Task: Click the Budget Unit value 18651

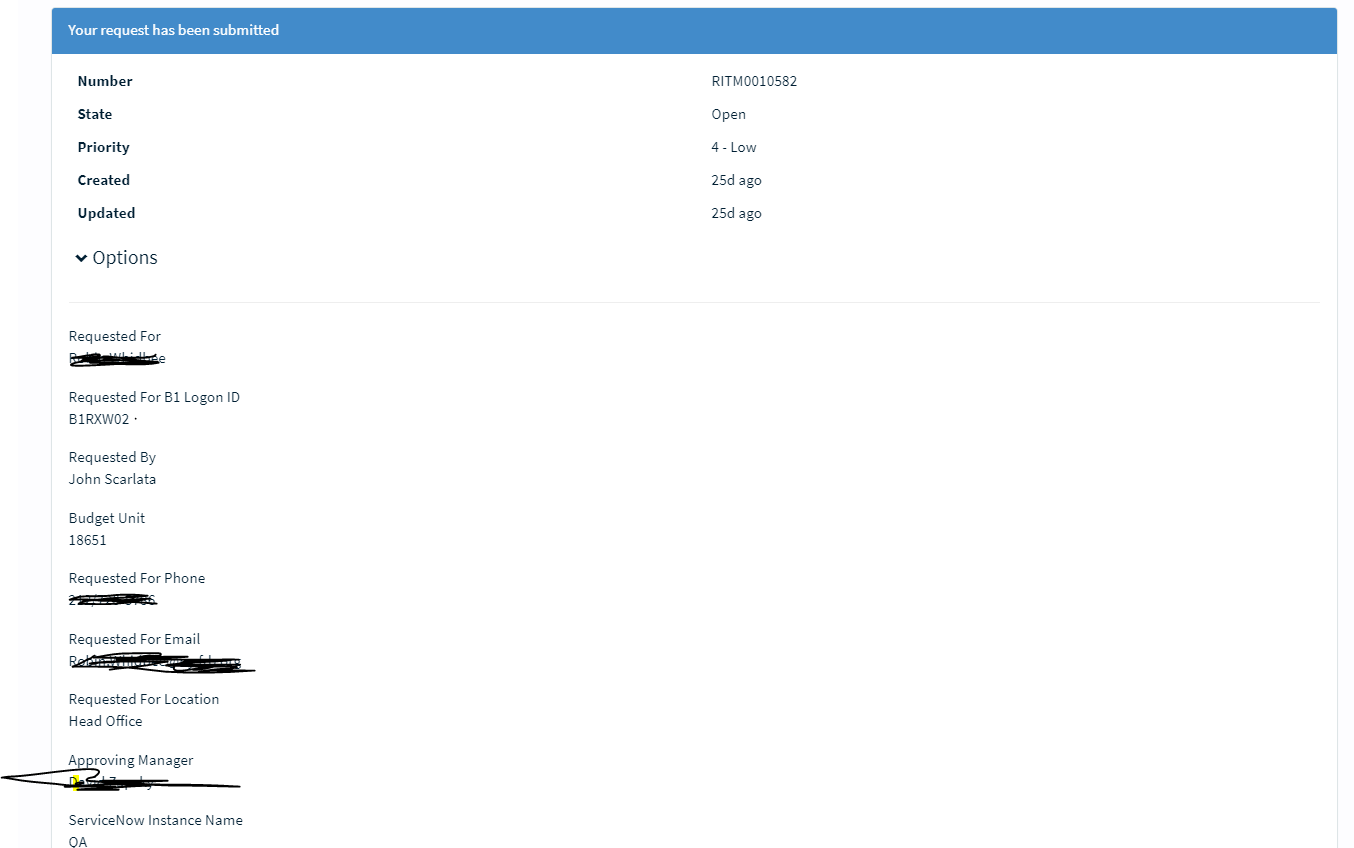Action: click(88, 540)
